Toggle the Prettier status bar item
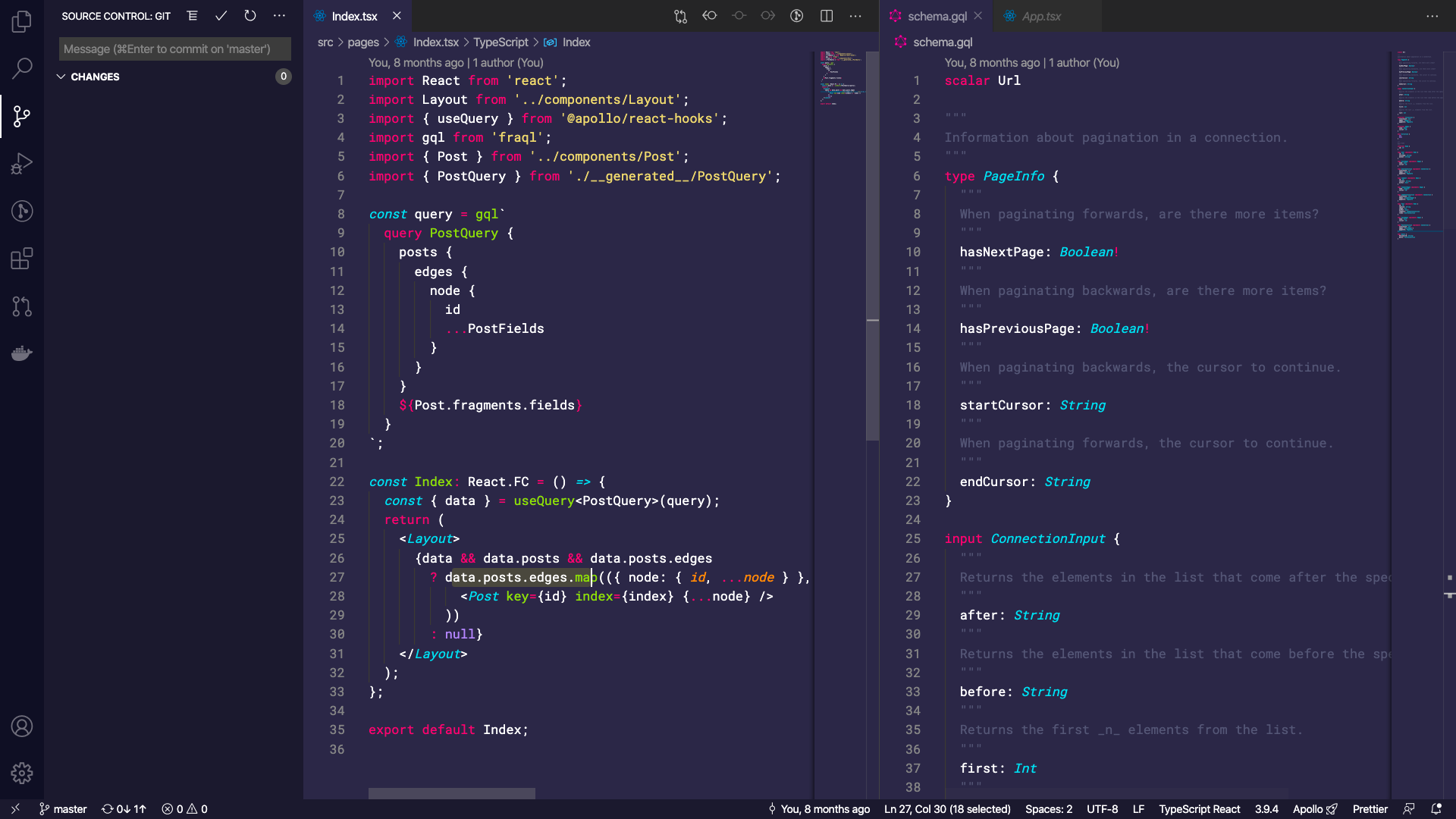This screenshot has width=1456, height=819. (x=1370, y=809)
